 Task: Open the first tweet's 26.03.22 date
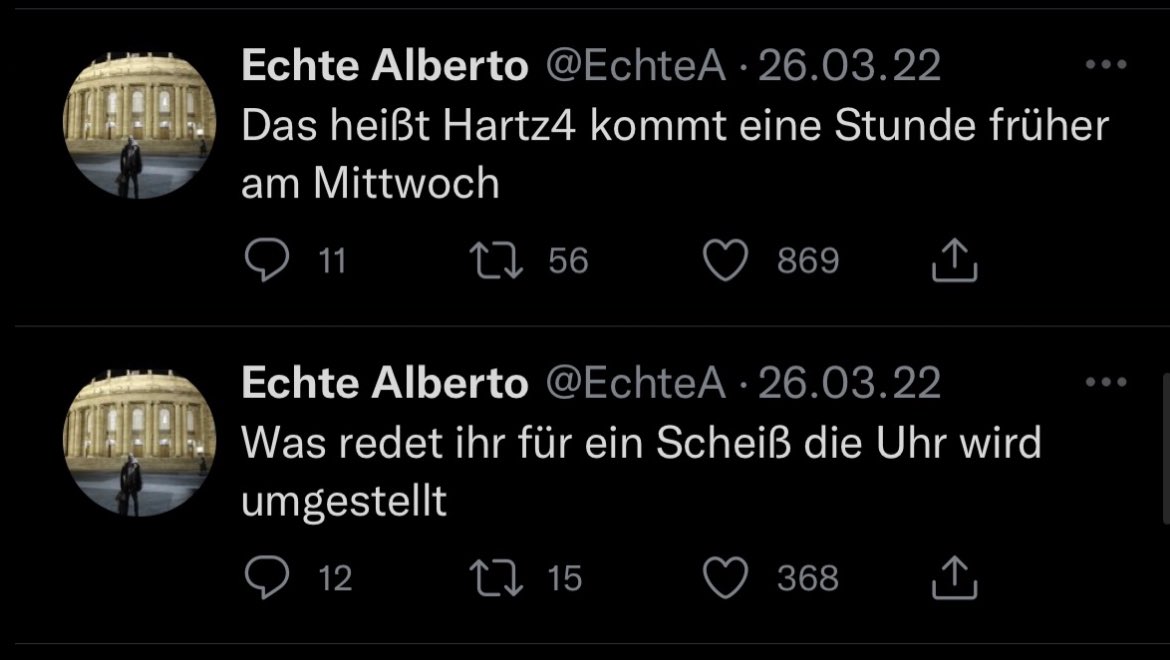click(x=850, y=67)
